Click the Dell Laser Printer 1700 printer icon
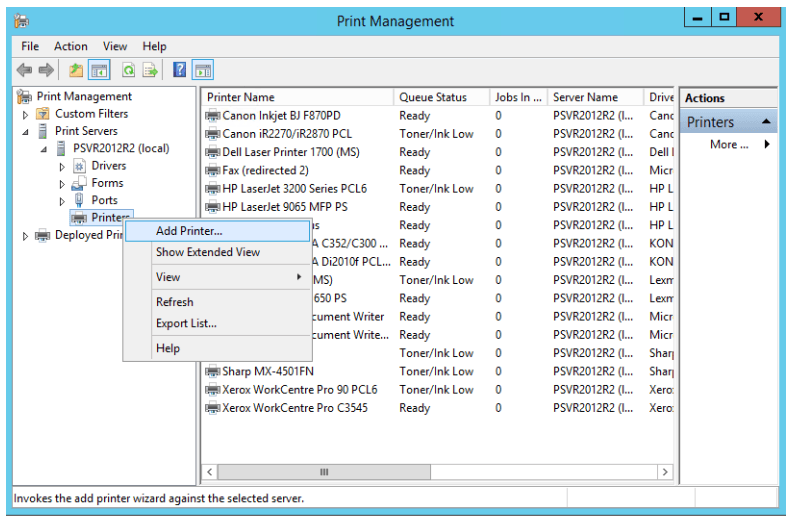Screen dimensions: 791x521 click(212, 152)
